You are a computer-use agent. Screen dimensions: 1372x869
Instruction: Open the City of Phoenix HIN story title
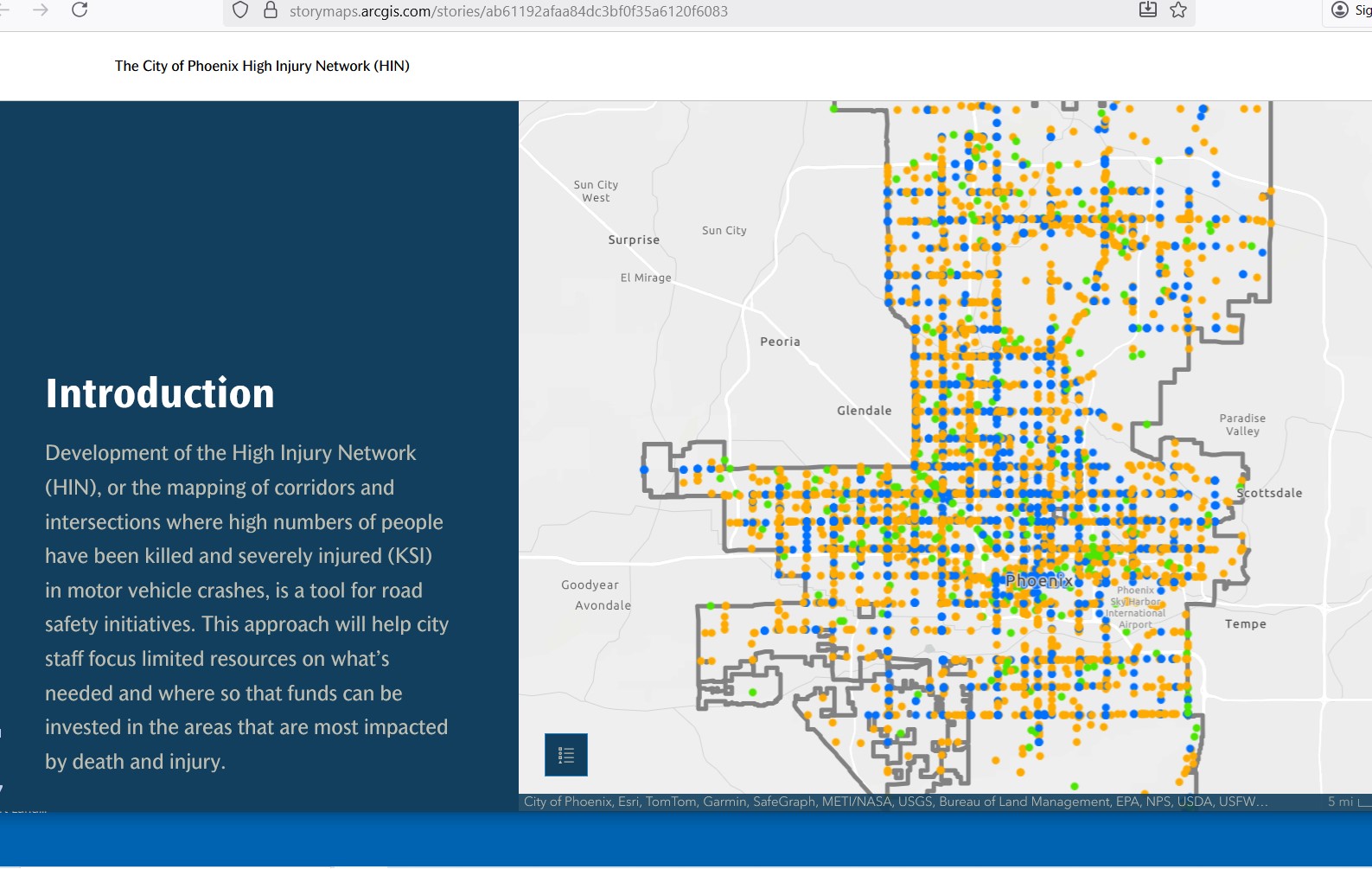click(x=262, y=66)
